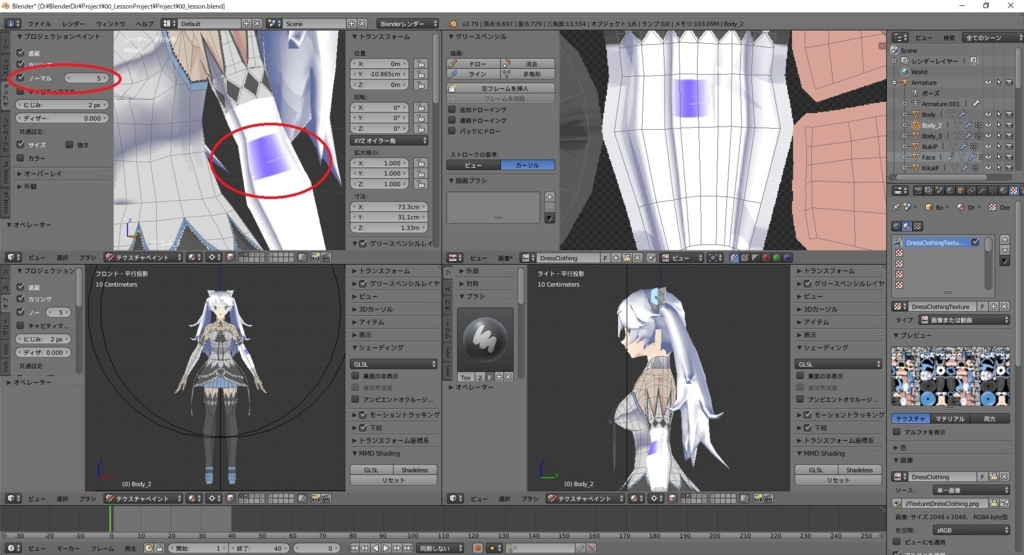Open the レンダー menu

(74, 24)
